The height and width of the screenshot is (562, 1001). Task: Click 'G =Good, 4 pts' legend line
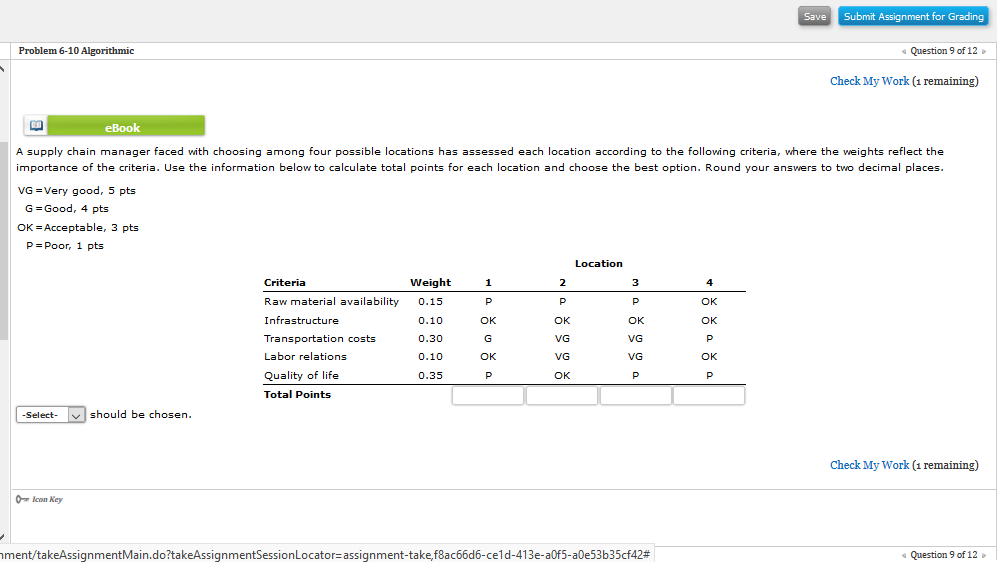(66, 209)
